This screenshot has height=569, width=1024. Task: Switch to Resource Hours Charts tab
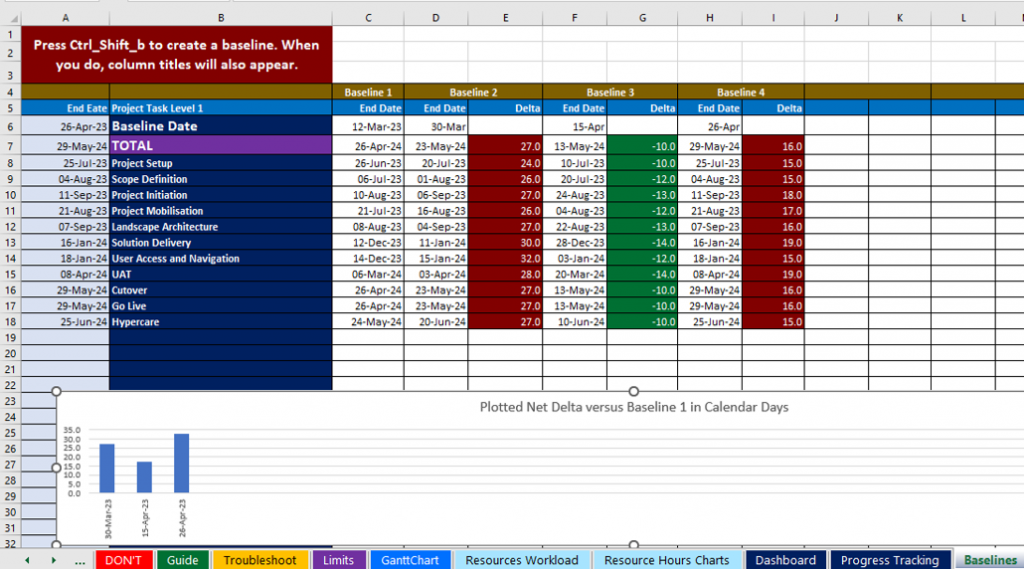coord(666,560)
